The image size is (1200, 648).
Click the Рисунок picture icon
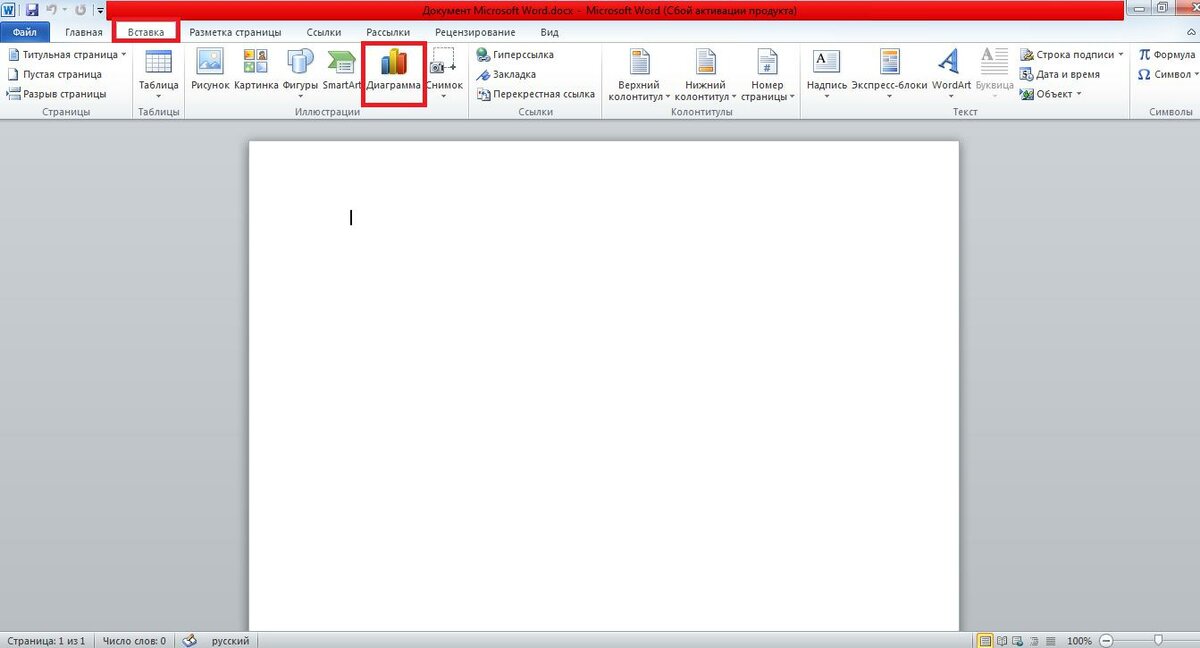tap(210, 70)
